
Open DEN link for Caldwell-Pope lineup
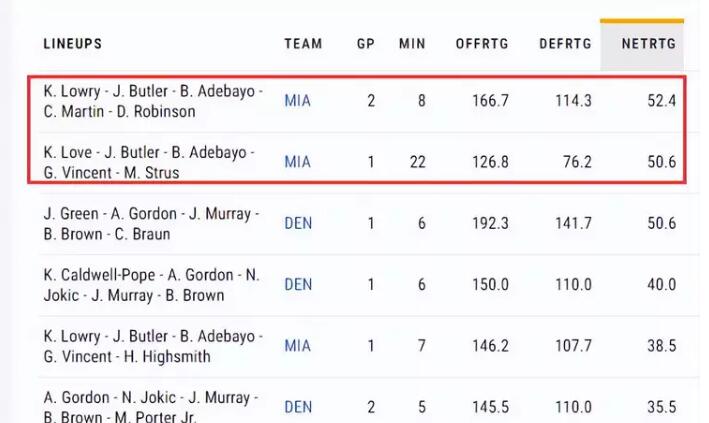[x=298, y=285]
